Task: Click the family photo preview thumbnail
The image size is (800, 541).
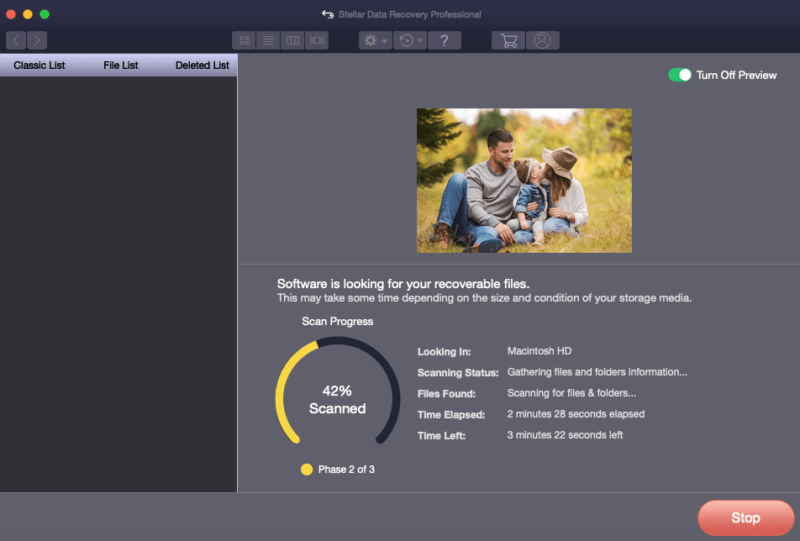Action: click(524, 180)
